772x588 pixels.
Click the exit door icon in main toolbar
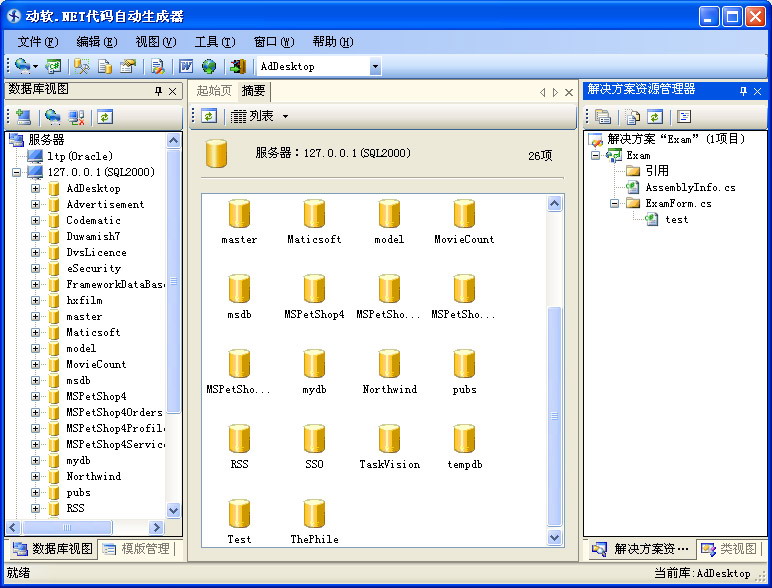[x=238, y=66]
